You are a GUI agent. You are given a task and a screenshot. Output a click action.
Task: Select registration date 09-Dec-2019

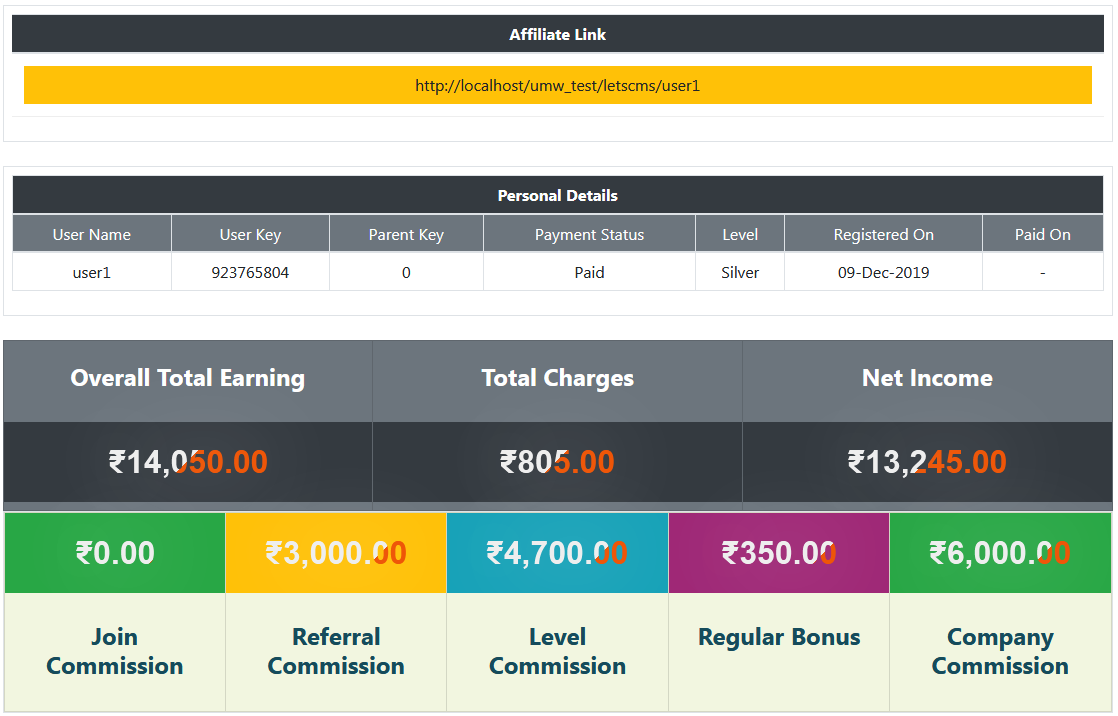coord(883,272)
